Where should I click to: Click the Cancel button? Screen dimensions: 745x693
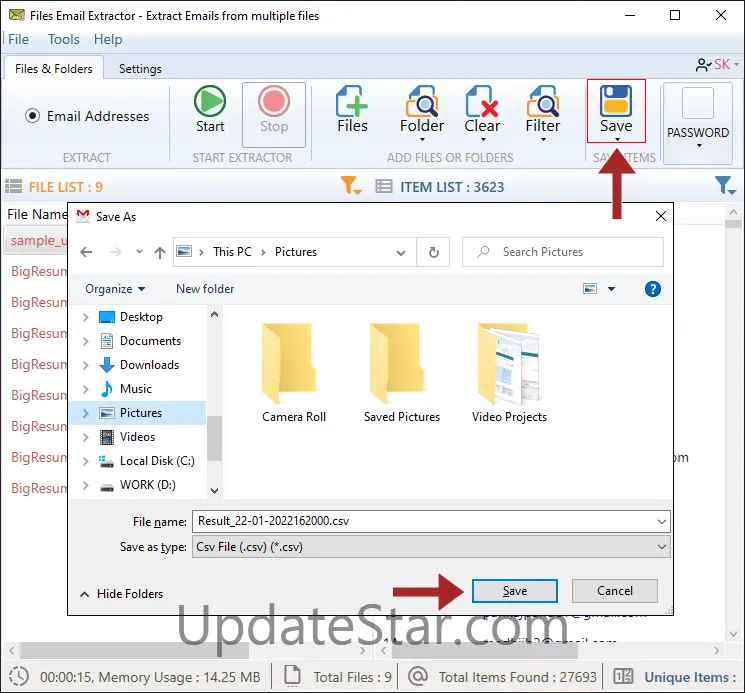[x=615, y=591]
